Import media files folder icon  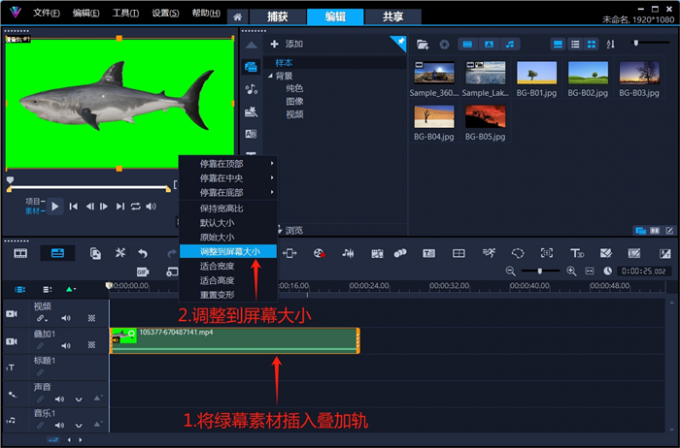pyautogui.click(x=422, y=44)
